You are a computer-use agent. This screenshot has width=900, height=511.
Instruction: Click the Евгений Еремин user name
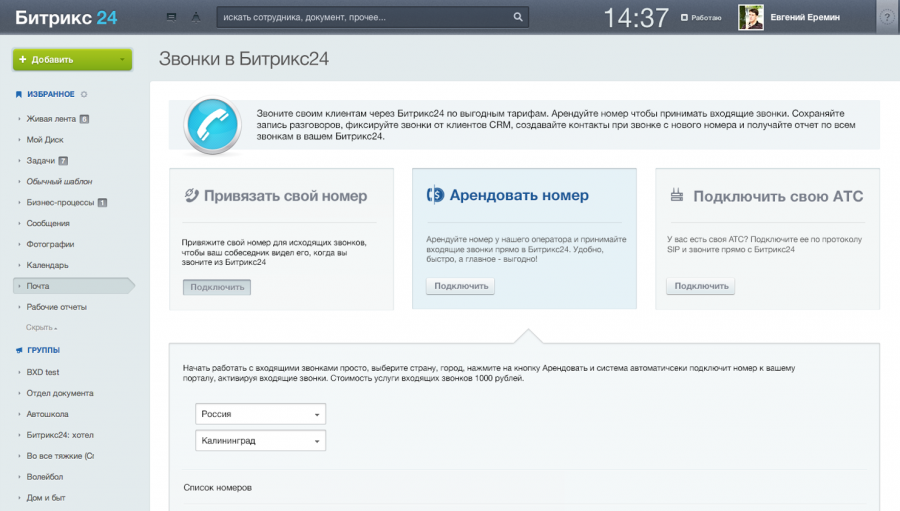tap(805, 17)
